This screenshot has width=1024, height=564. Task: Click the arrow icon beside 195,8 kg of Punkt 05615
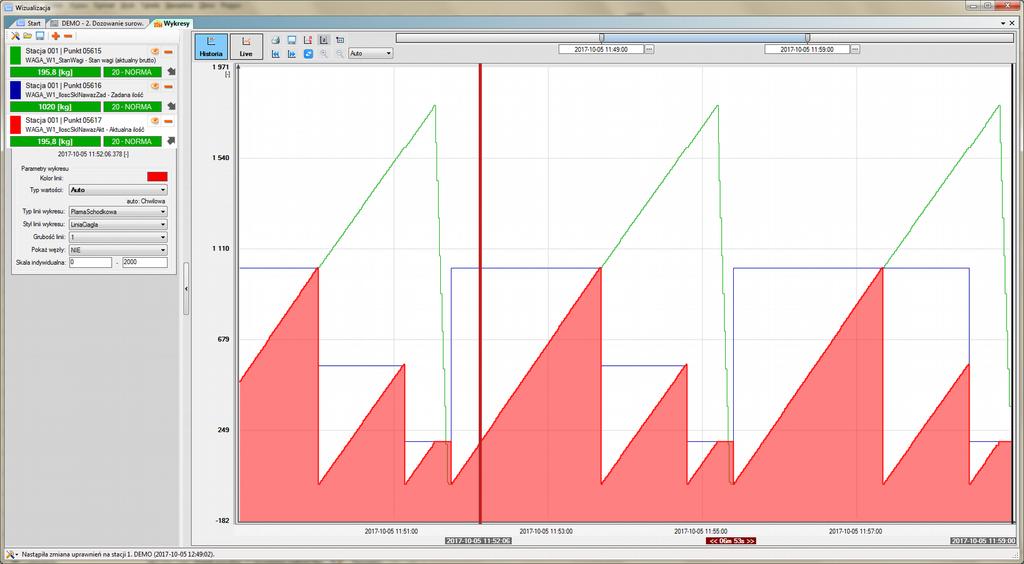171,72
